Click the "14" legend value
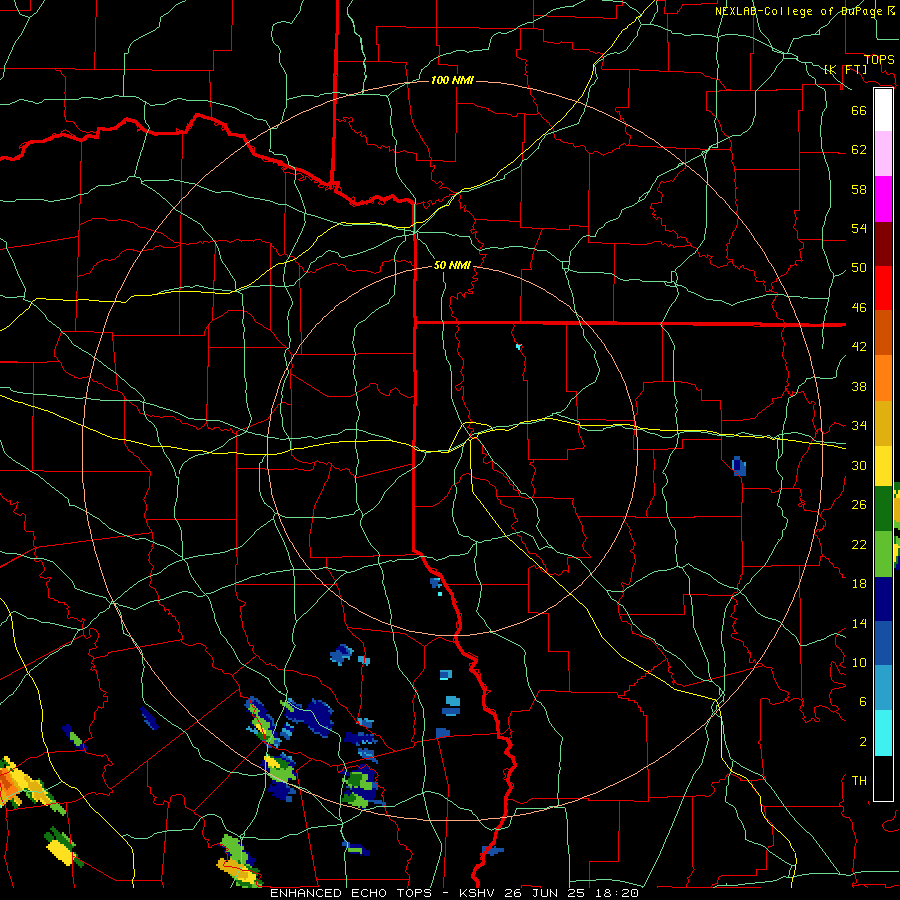The width and height of the screenshot is (900, 900). pos(859,623)
